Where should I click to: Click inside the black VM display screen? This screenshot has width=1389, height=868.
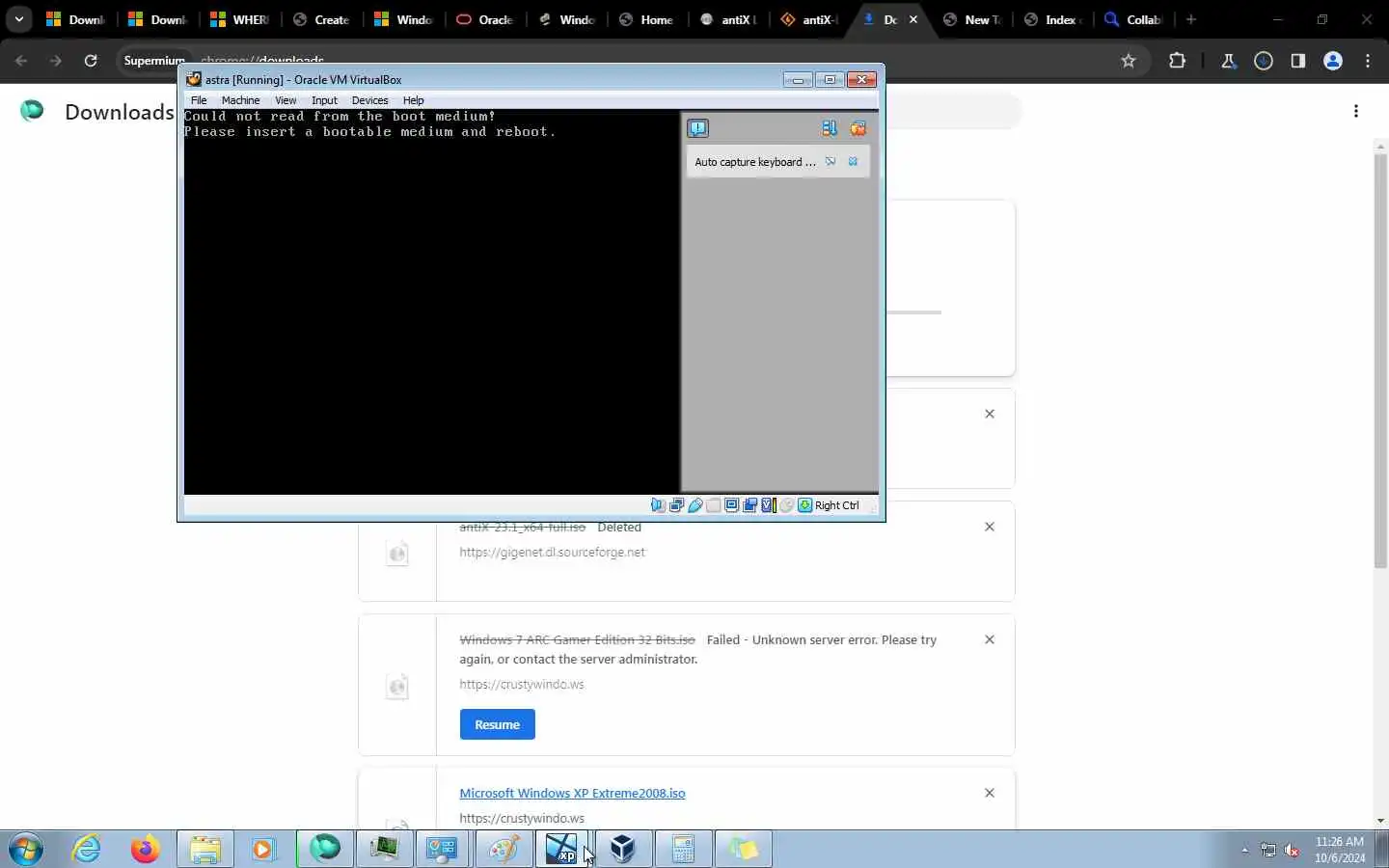pyautogui.click(x=431, y=301)
